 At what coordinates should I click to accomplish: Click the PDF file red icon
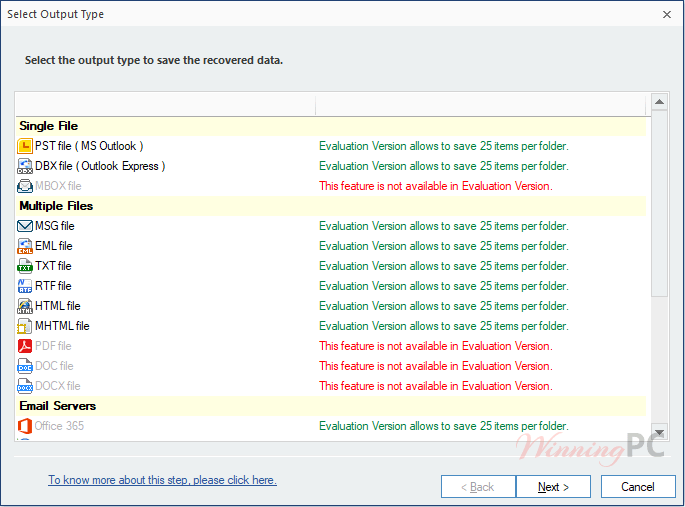pos(25,346)
